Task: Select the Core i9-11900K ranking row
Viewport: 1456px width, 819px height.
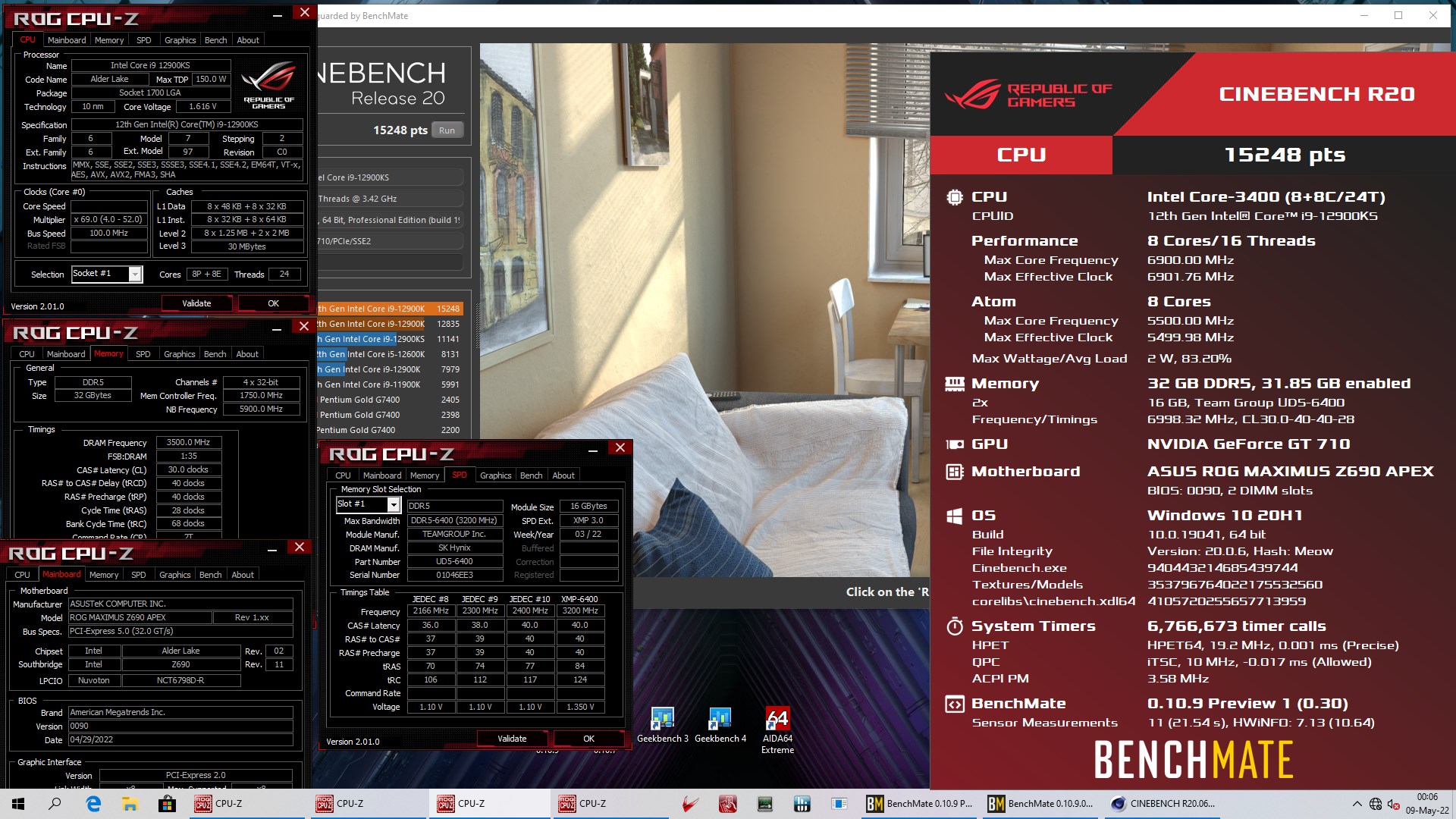Action: pyautogui.click(x=389, y=384)
